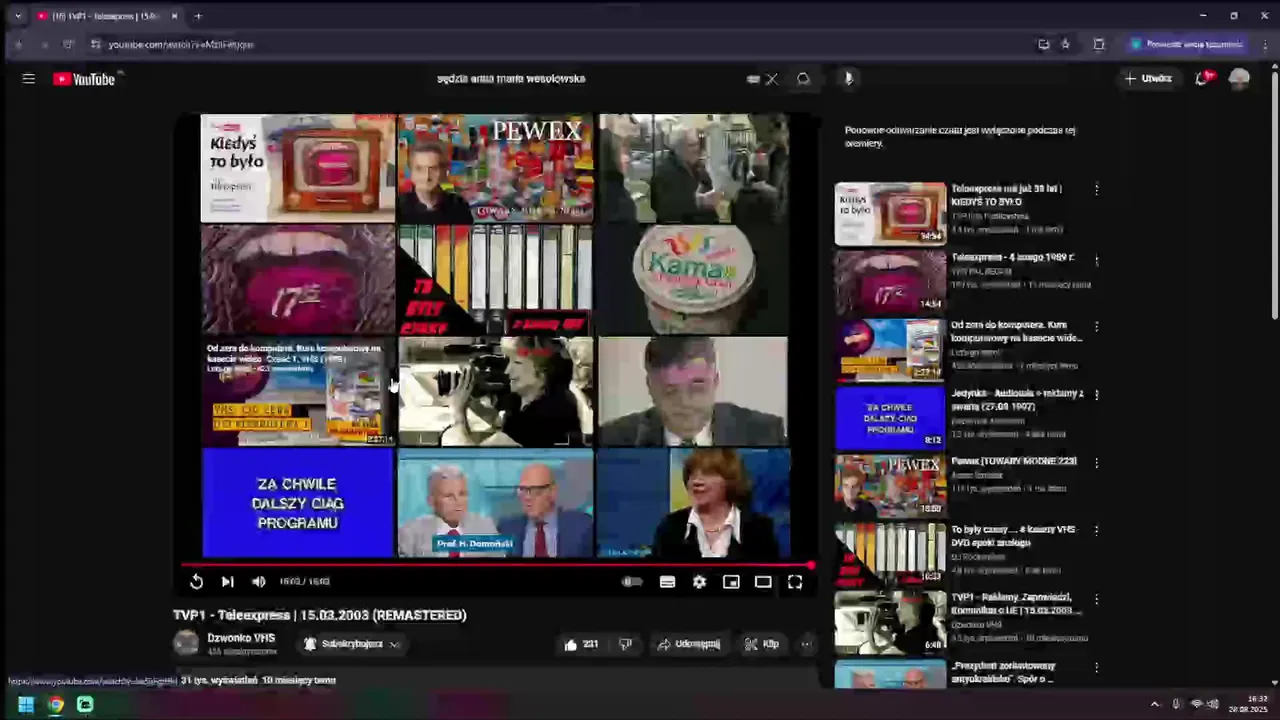Image resolution: width=1280 pixels, height=720 pixels.
Task: Open the account avatar menu
Action: (1239, 79)
